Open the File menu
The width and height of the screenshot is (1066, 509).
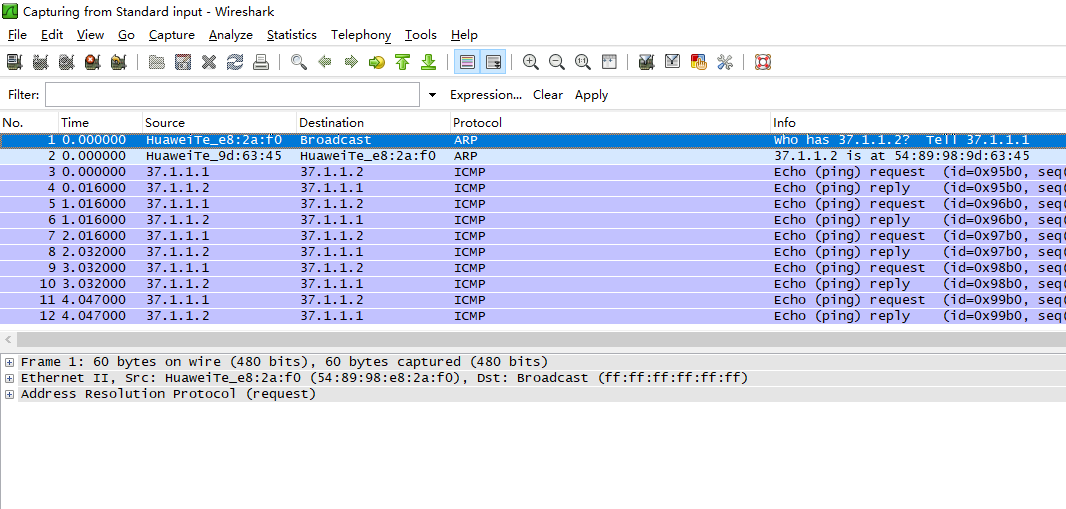point(17,35)
